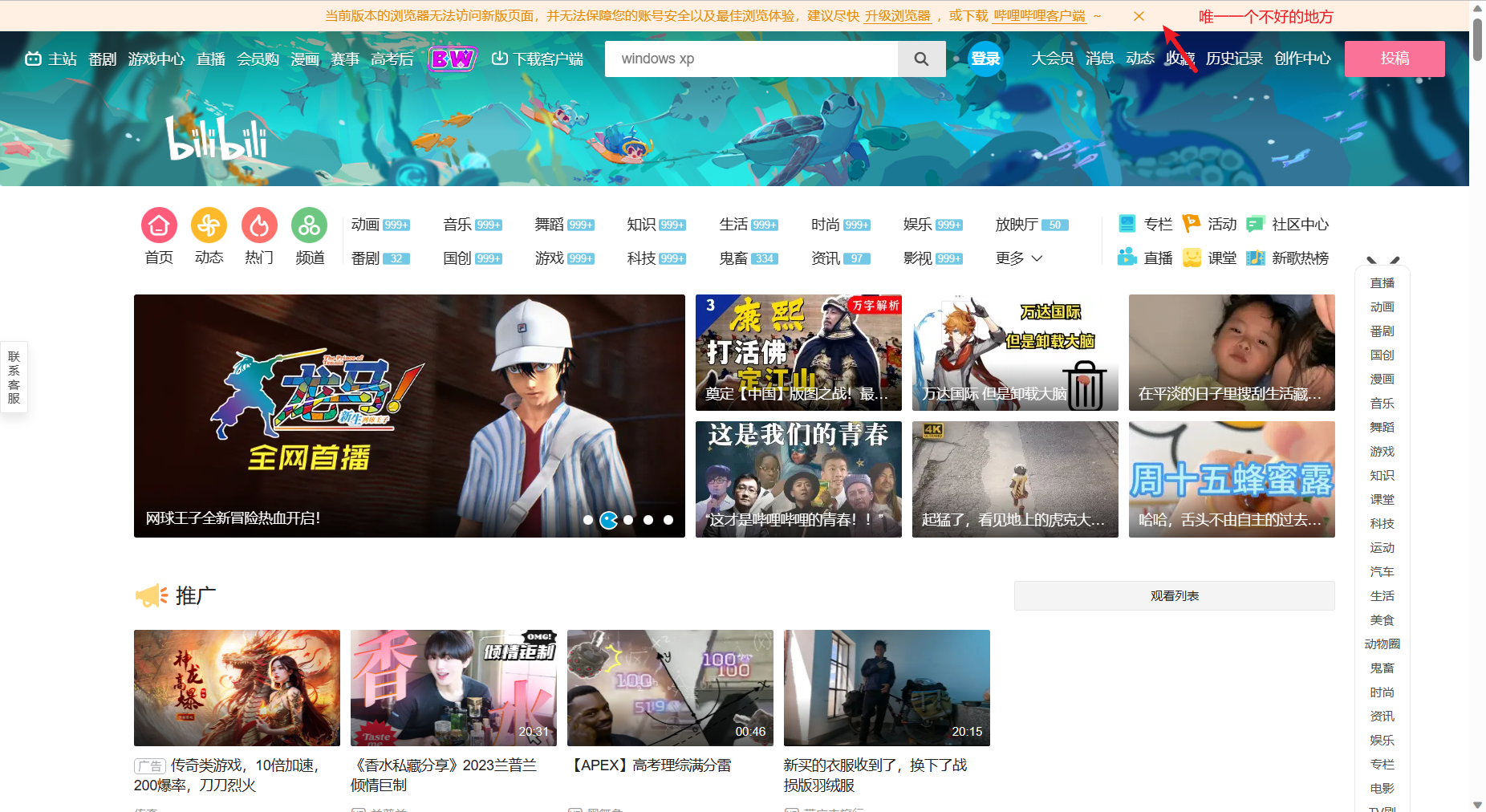Screen dimensions: 1486x812
Task: Select fifth carousel dot
Action: pos(668,520)
